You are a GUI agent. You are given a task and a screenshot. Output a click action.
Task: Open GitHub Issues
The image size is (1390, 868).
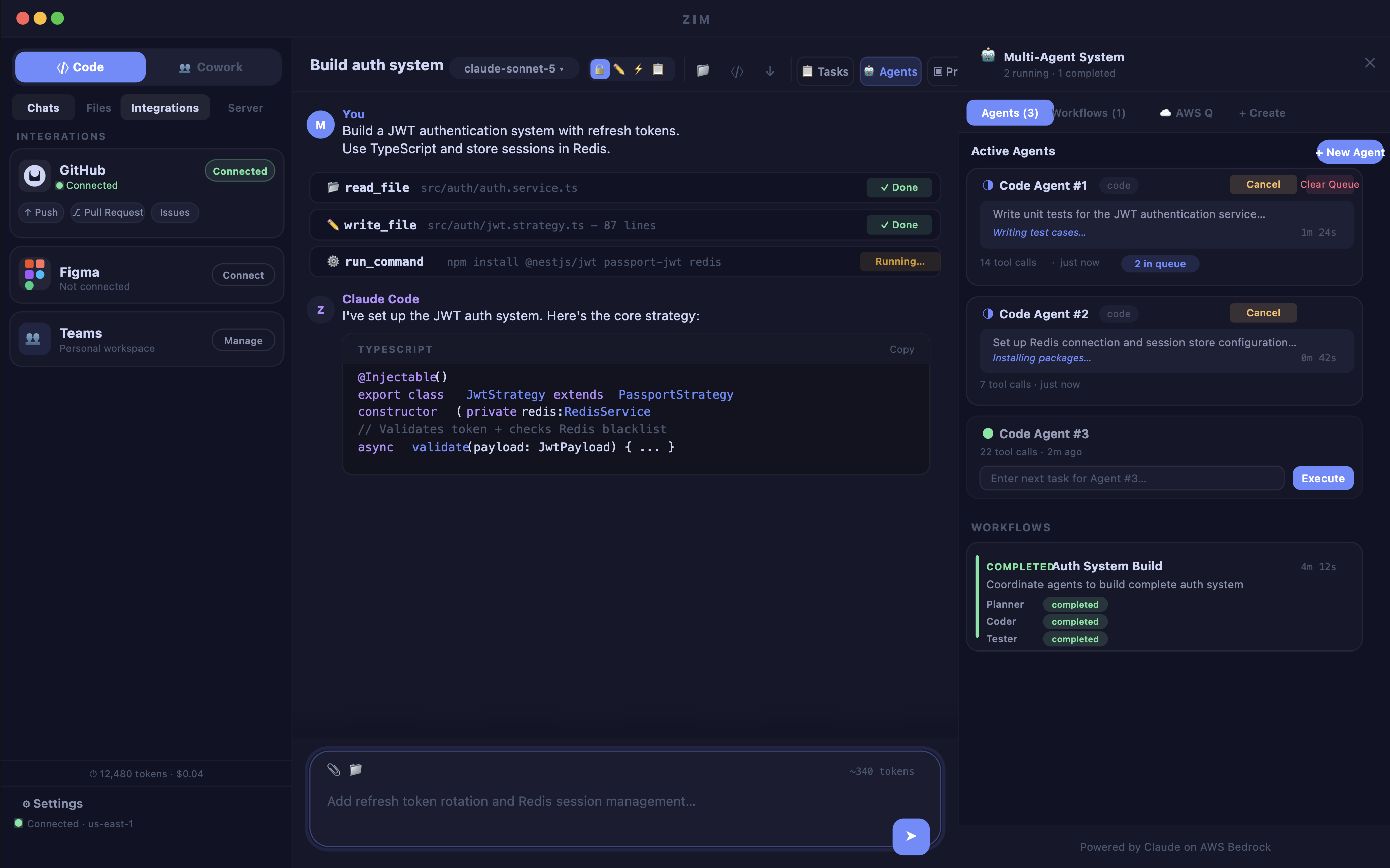click(175, 212)
